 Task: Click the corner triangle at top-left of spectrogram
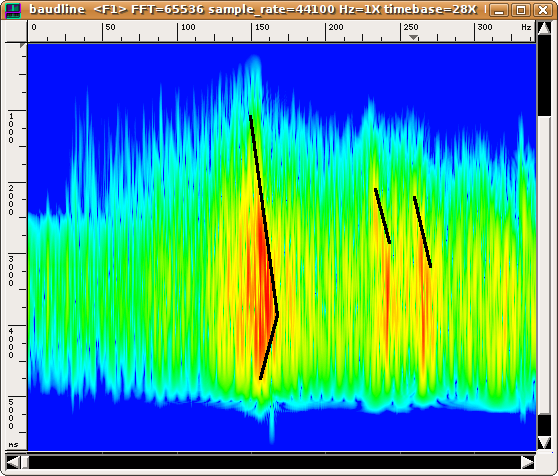[23, 46]
